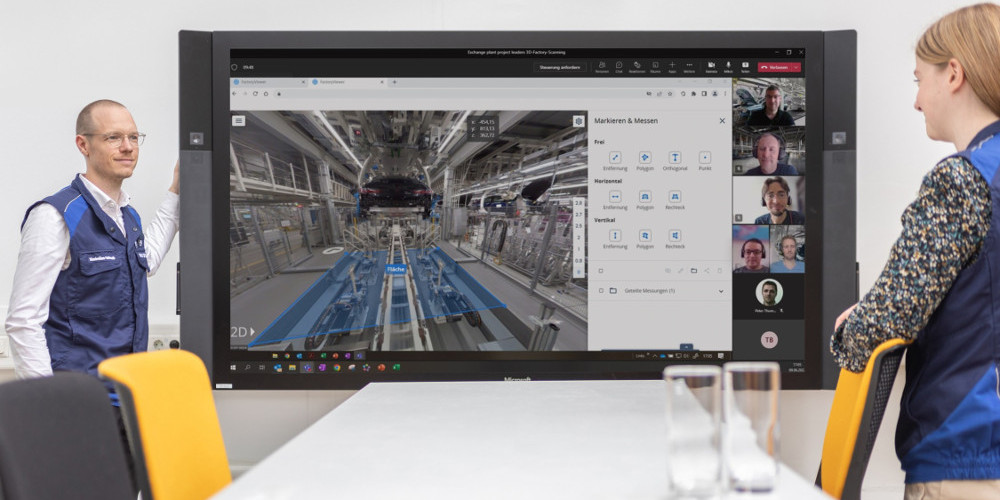Switch to the 2D view
1000x500 pixels.
pyautogui.click(x=242, y=332)
